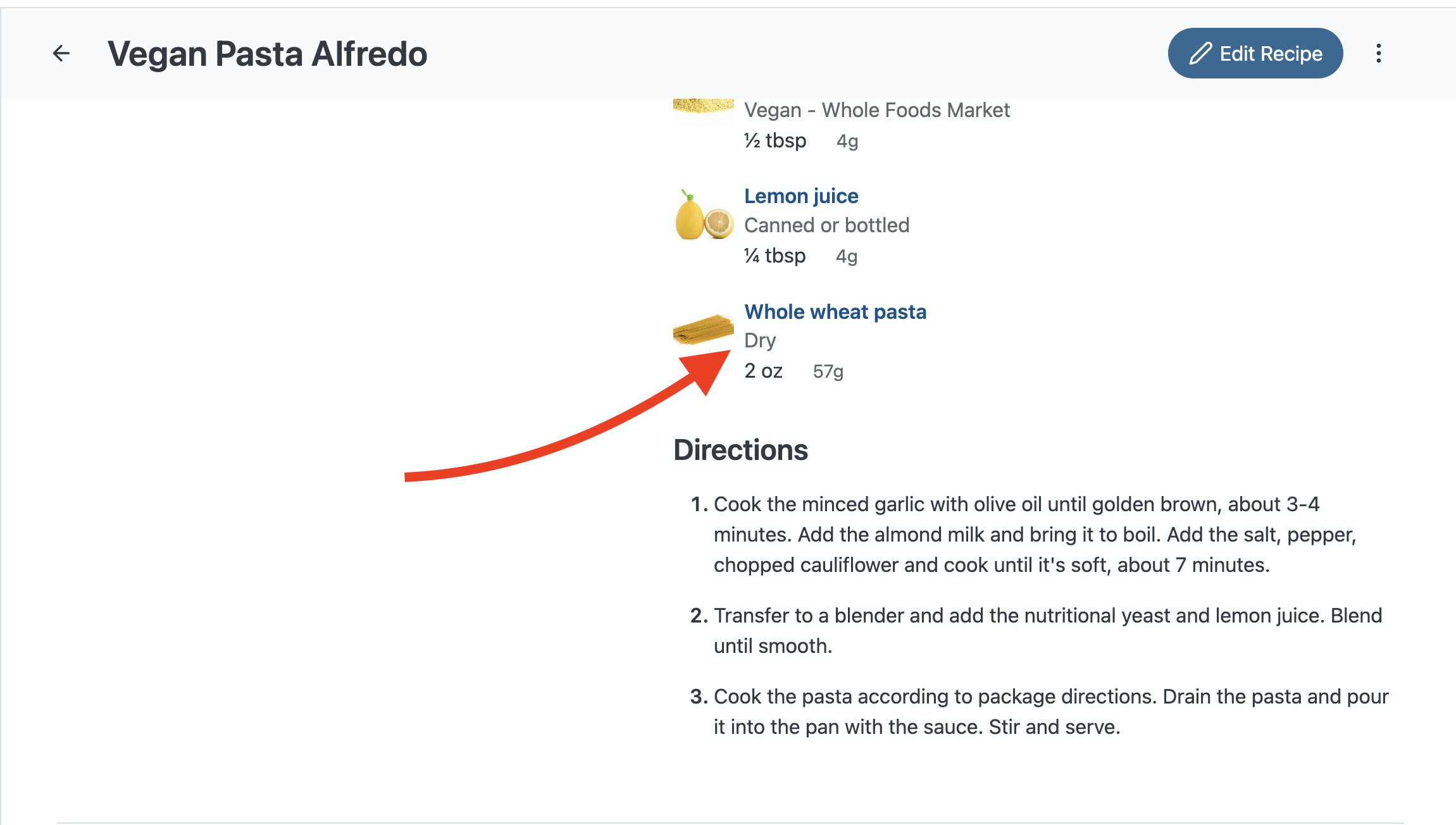Open the three-dot more options menu
The height and width of the screenshot is (825, 1456).
coord(1378,53)
